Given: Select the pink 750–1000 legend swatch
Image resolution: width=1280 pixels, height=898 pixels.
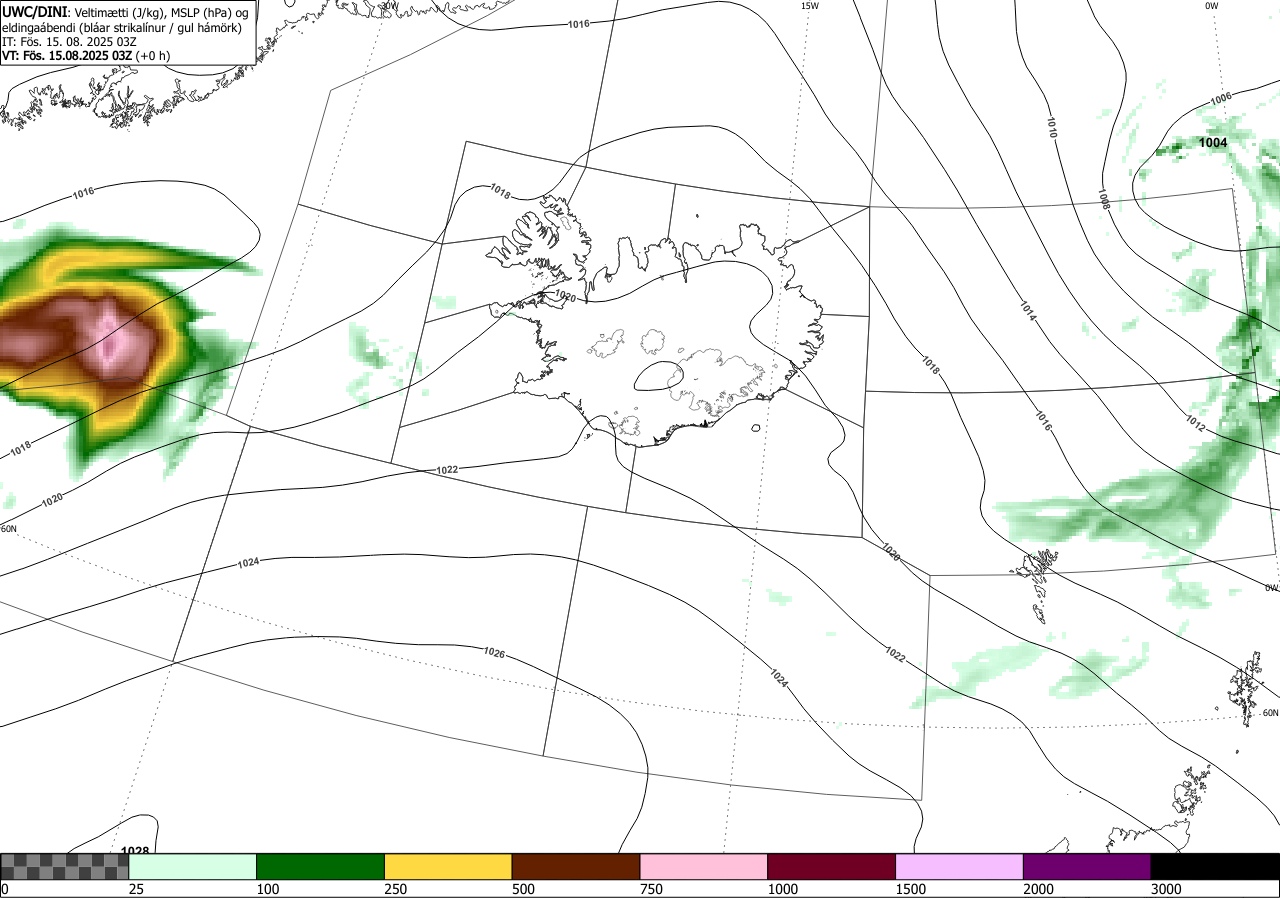Looking at the screenshot, I should click(x=704, y=866).
